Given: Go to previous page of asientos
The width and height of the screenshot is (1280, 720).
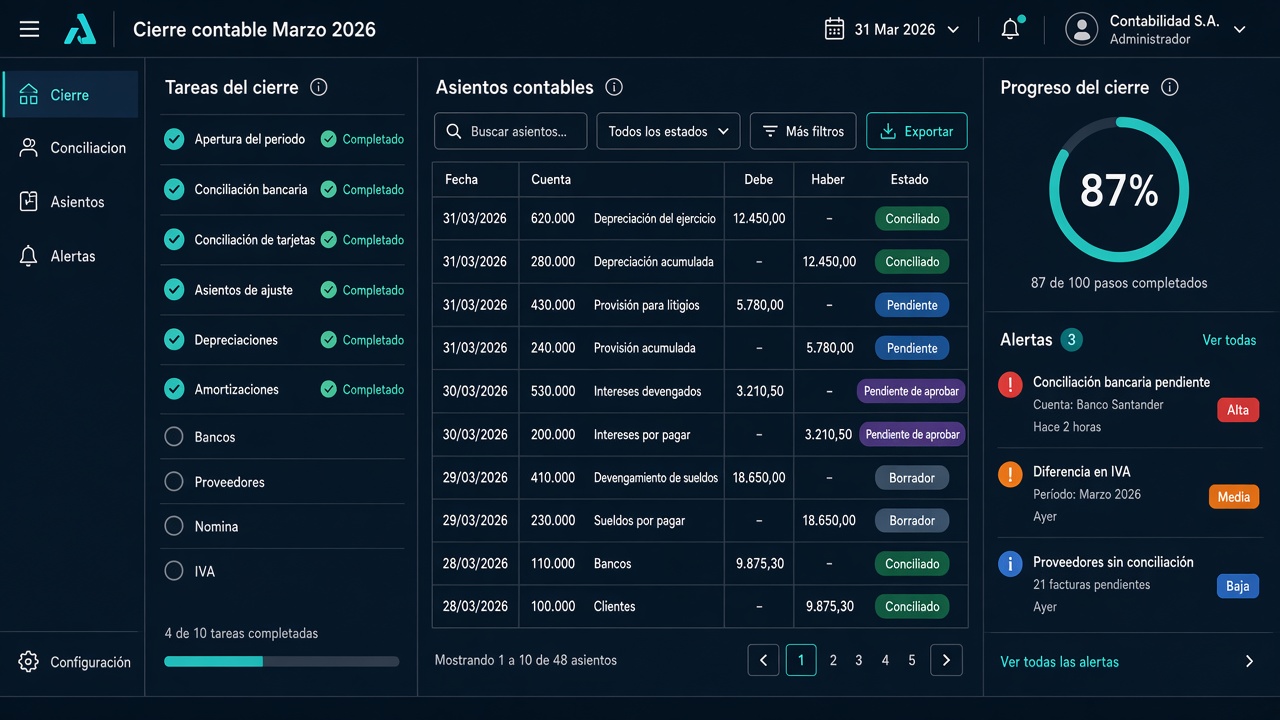Looking at the screenshot, I should click(x=763, y=660).
